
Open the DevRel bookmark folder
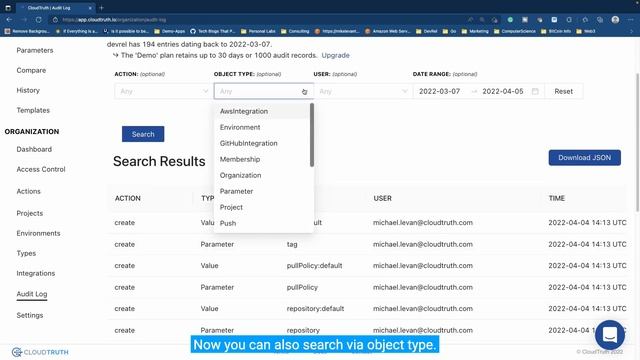pyautogui.click(x=427, y=31)
